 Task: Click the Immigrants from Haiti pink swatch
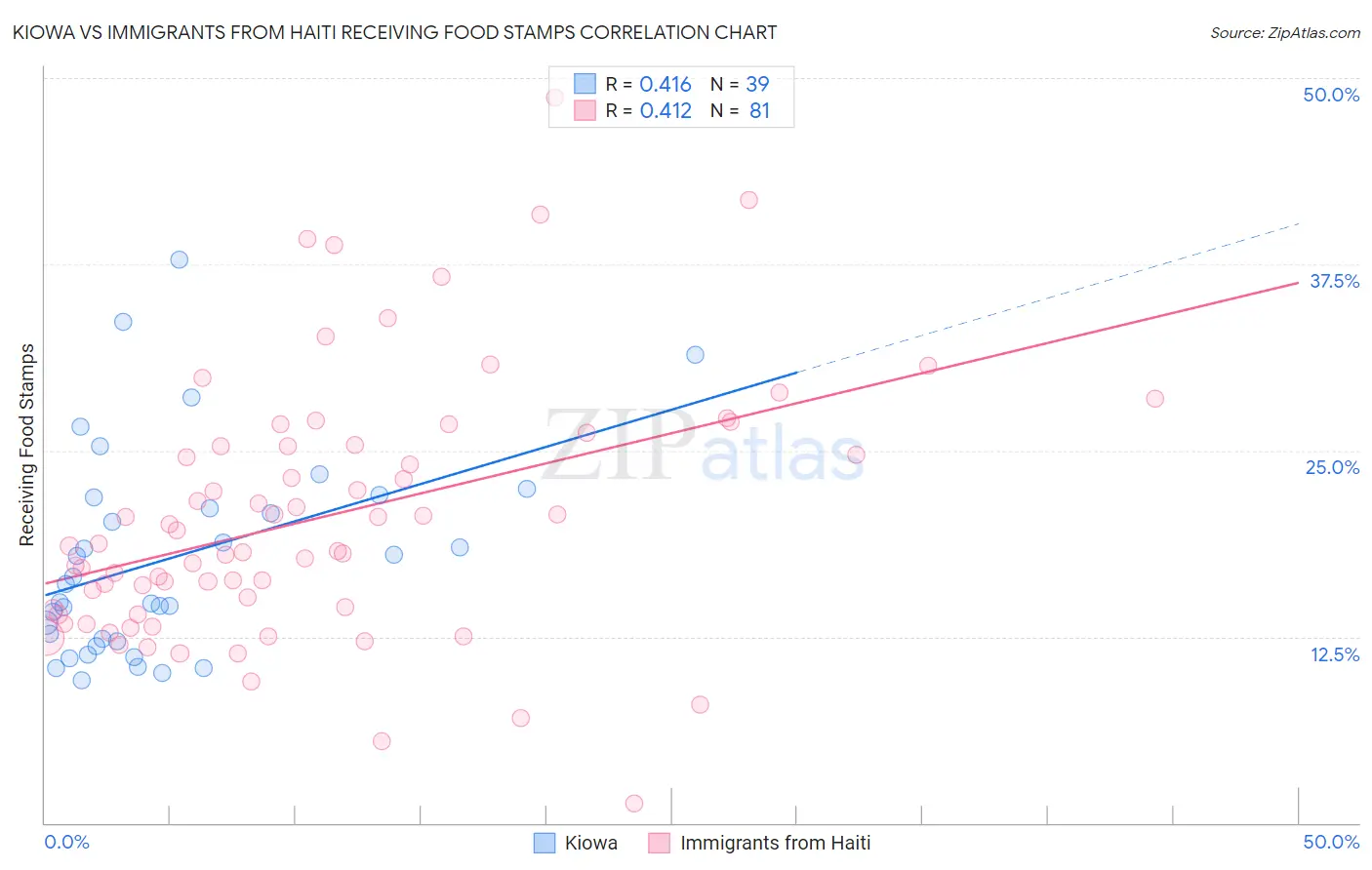click(x=660, y=843)
